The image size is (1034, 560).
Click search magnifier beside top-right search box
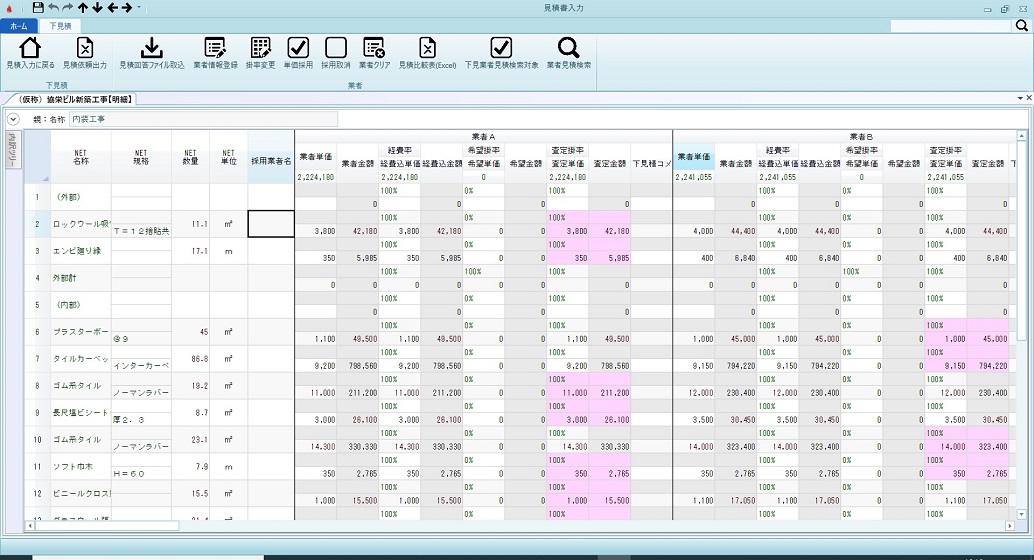pyautogui.click(x=1021, y=26)
